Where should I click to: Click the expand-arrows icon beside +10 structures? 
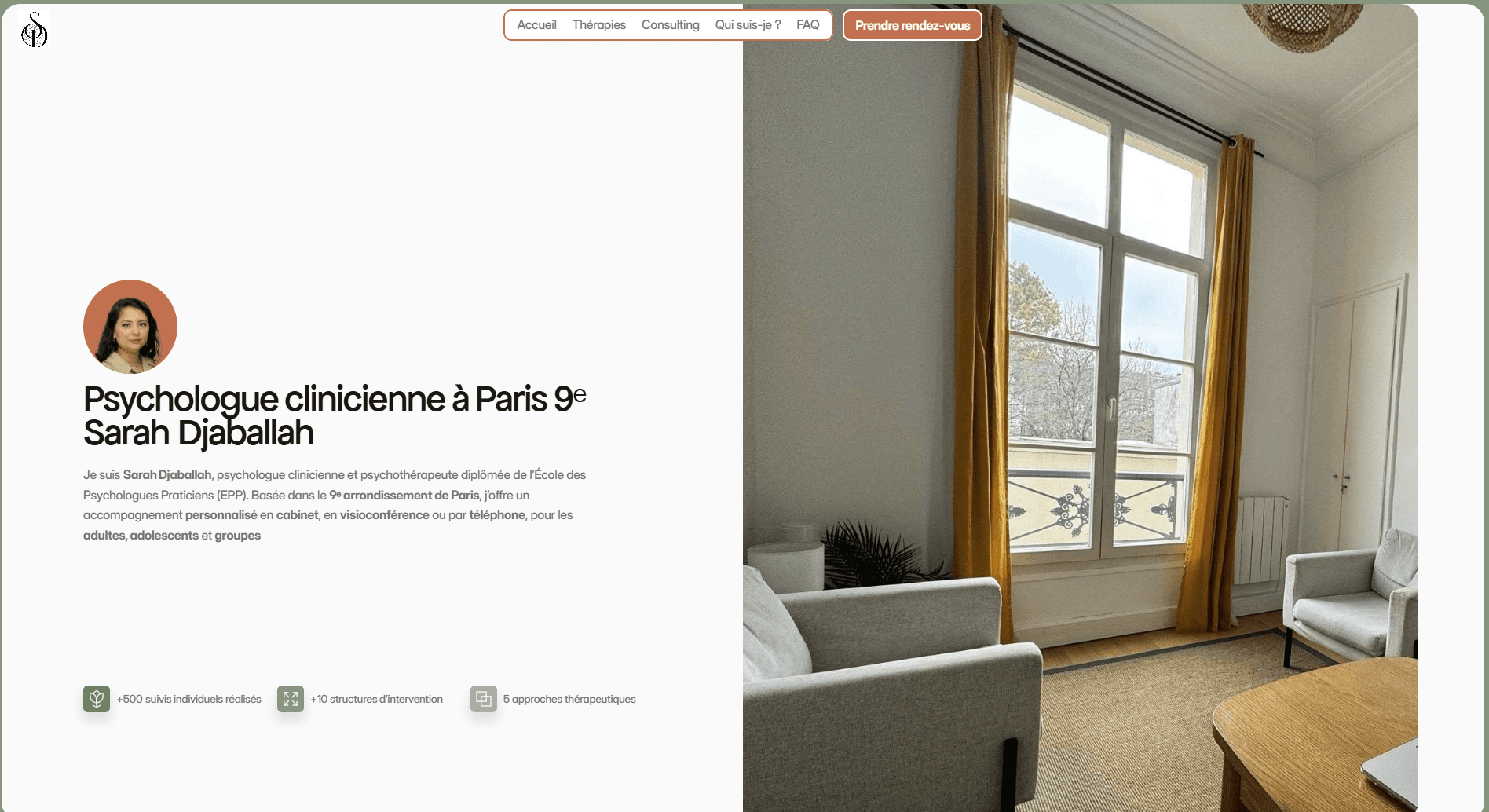pyautogui.click(x=291, y=698)
